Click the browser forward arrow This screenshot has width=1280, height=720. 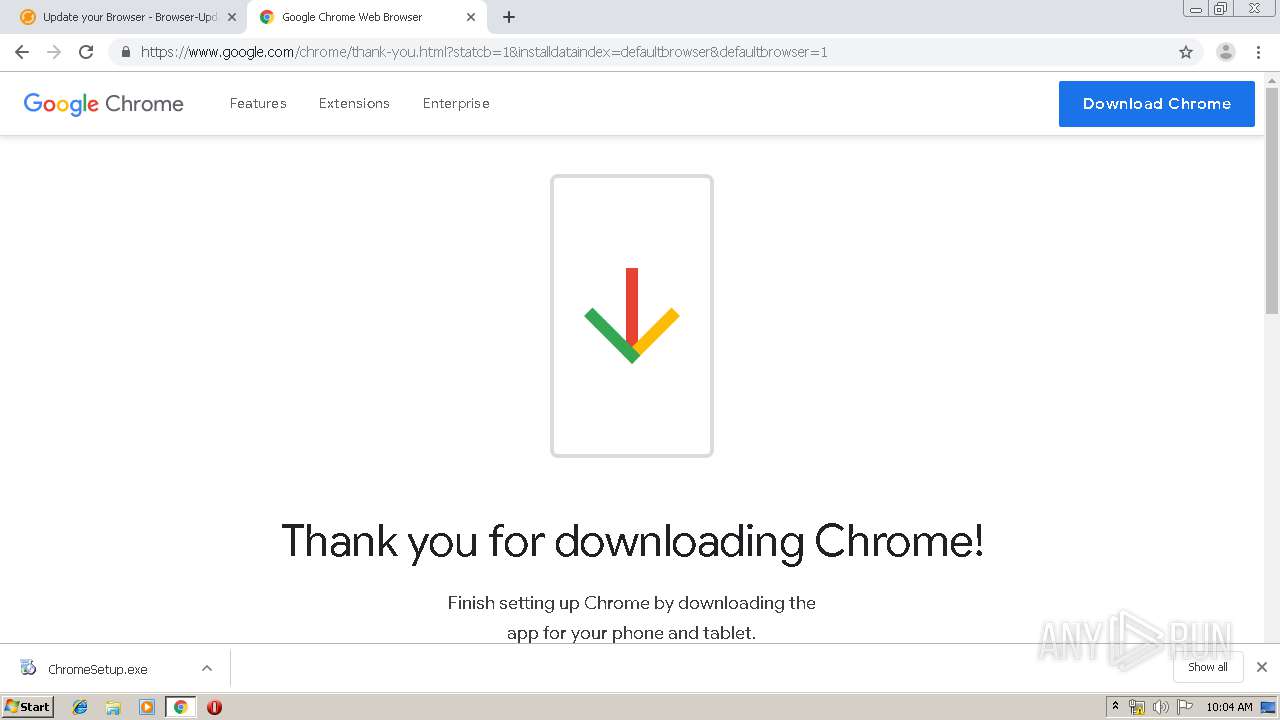pos(54,52)
